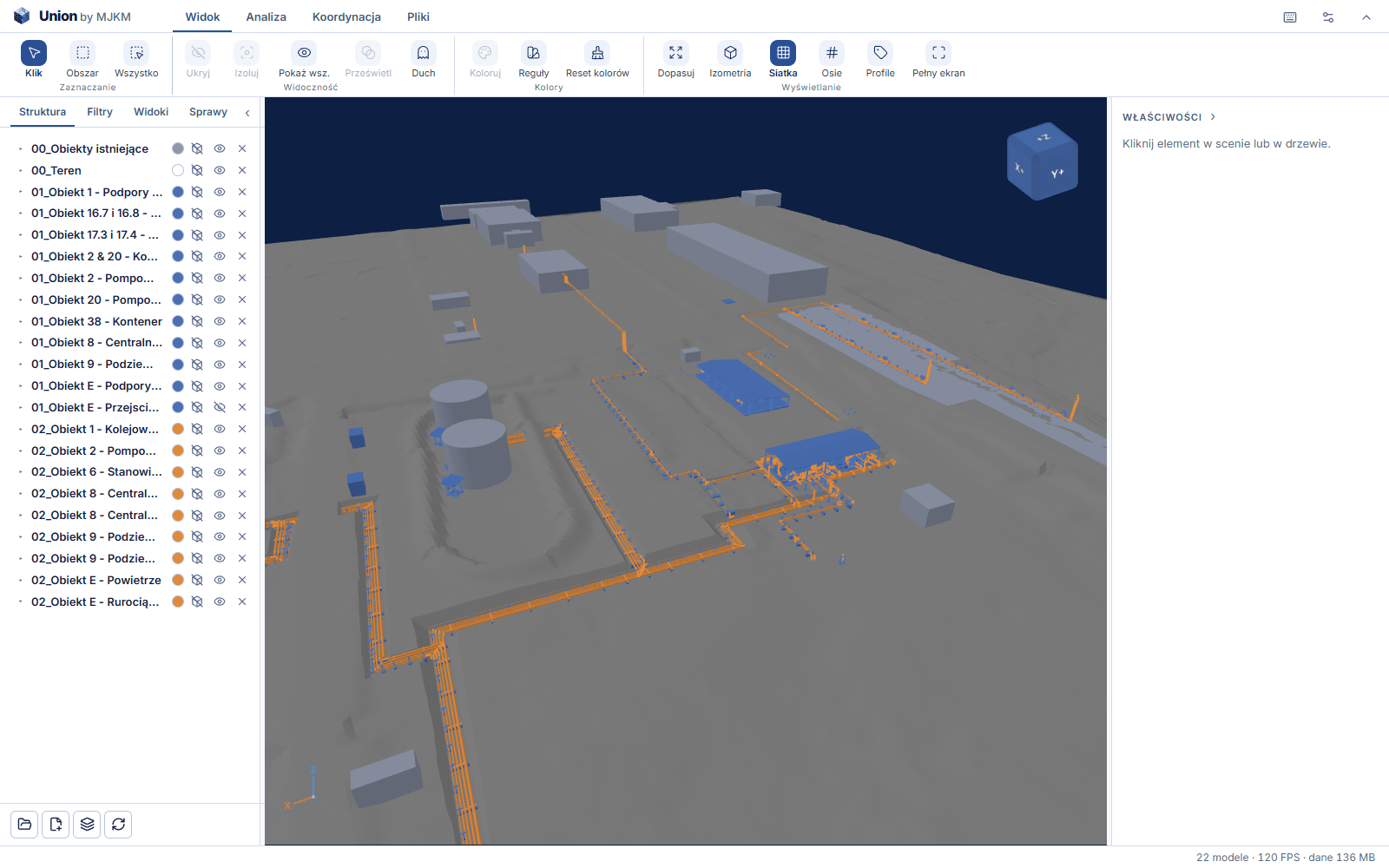Image resolution: width=1389 pixels, height=868 pixels.
Task: Click the layers stack button at bottom left
Action: (x=87, y=824)
